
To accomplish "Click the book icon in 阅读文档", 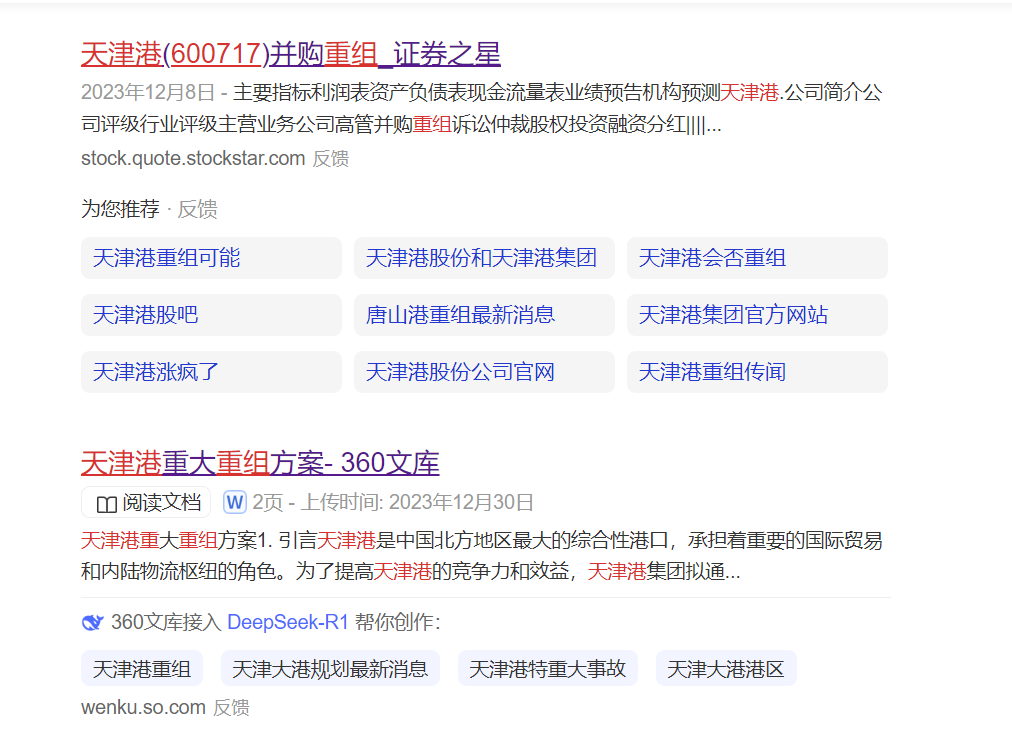I will click(x=106, y=504).
